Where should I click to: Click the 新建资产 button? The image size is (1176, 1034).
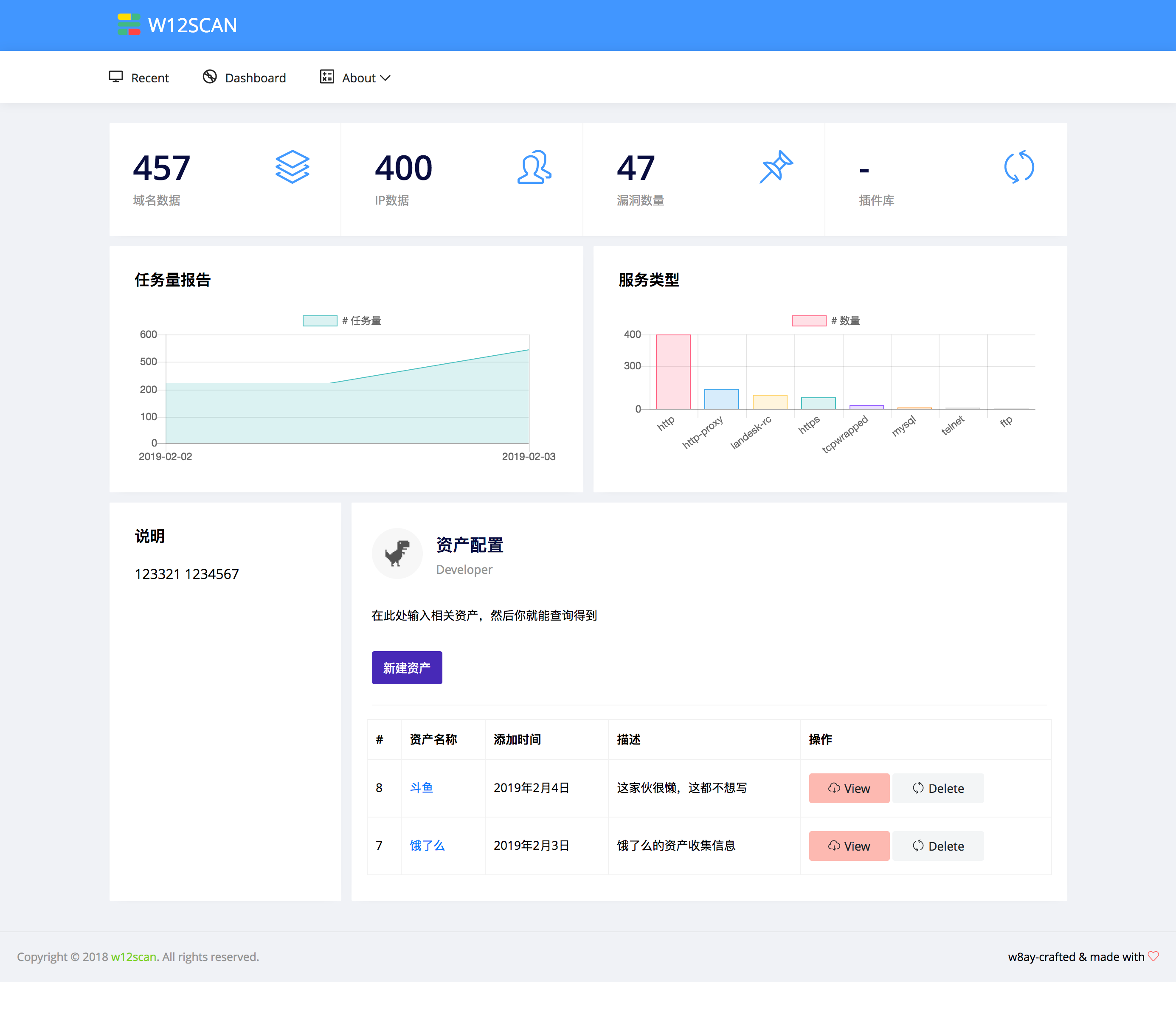pyautogui.click(x=405, y=667)
